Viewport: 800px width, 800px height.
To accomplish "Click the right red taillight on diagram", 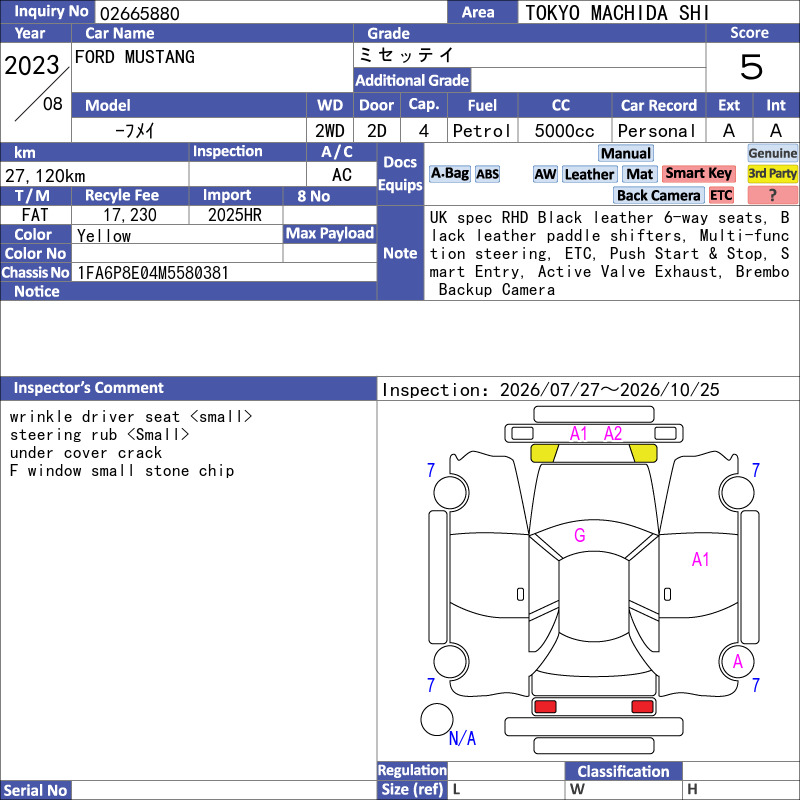I will click(x=642, y=707).
